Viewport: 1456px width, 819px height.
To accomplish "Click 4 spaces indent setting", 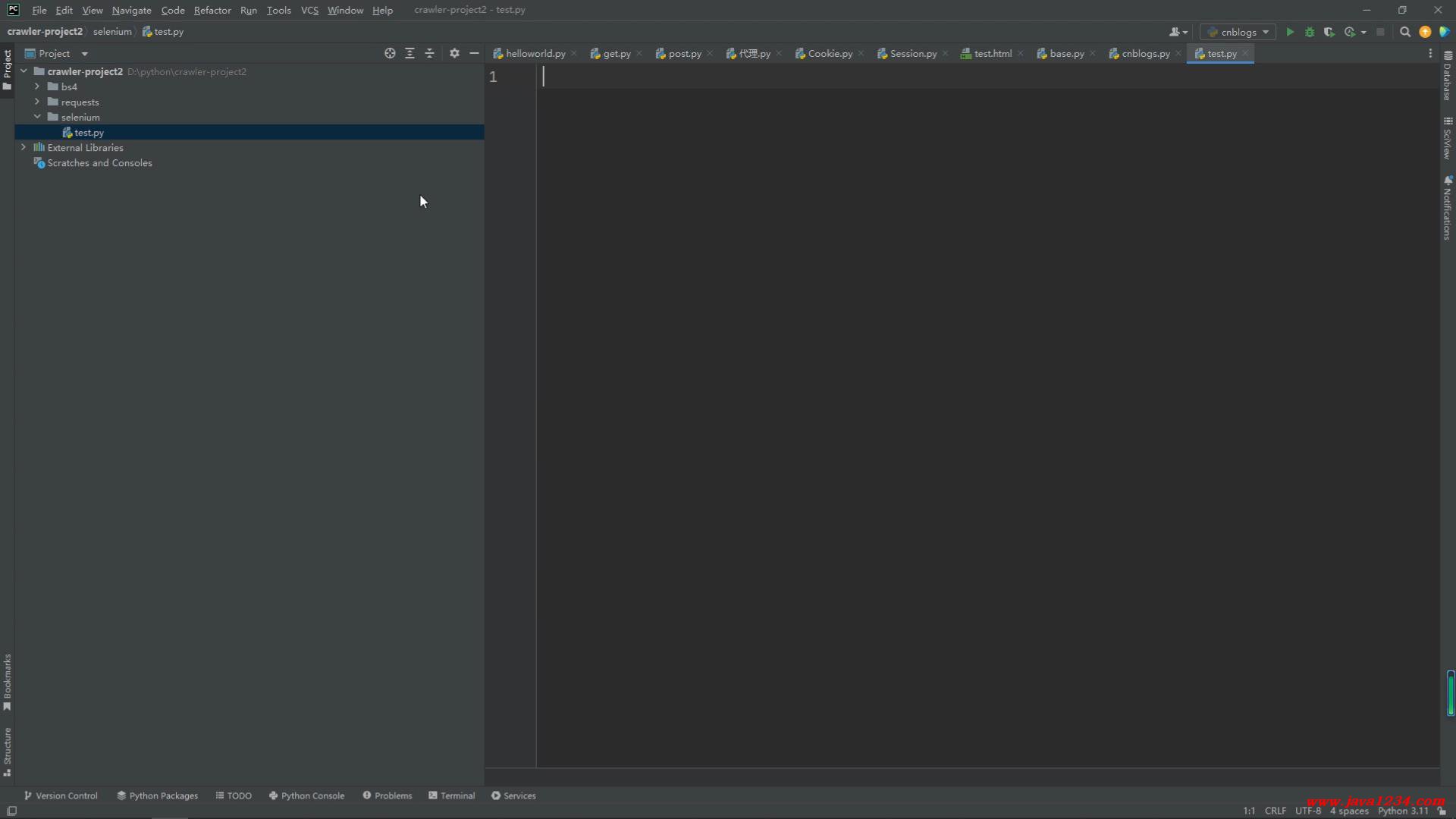I will [1349, 811].
